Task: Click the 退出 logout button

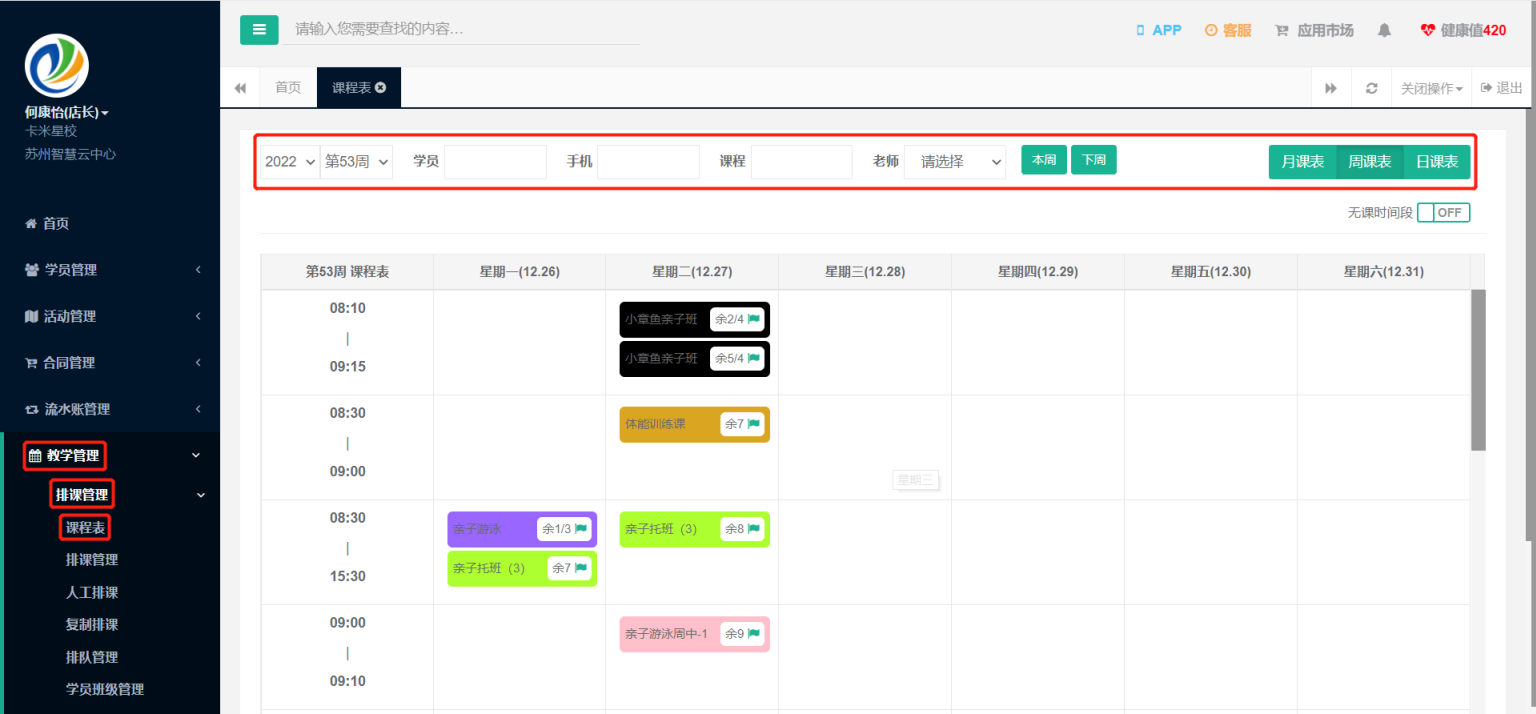Action: pyautogui.click(x=1502, y=88)
